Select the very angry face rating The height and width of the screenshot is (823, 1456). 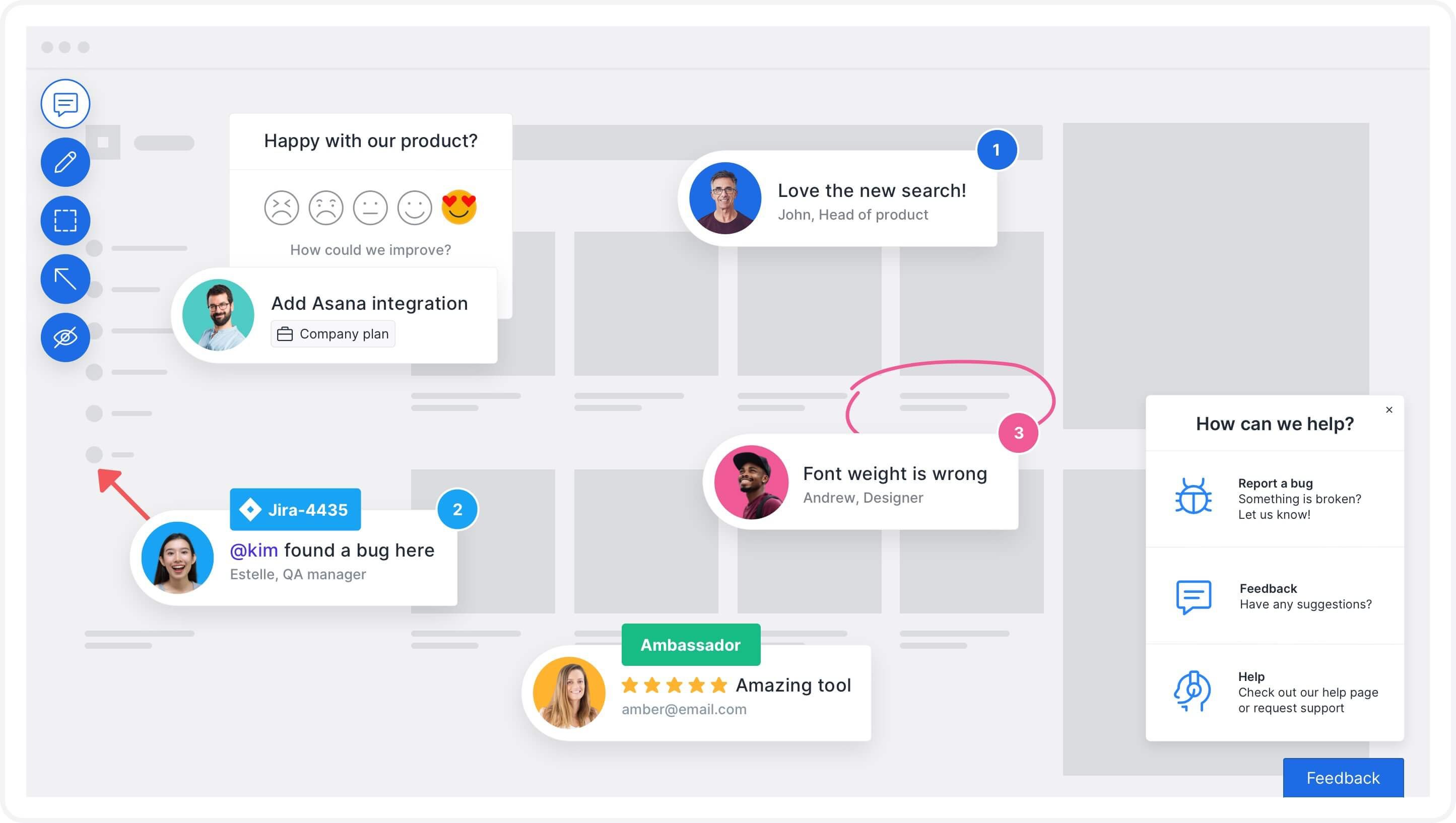[x=282, y=208]
